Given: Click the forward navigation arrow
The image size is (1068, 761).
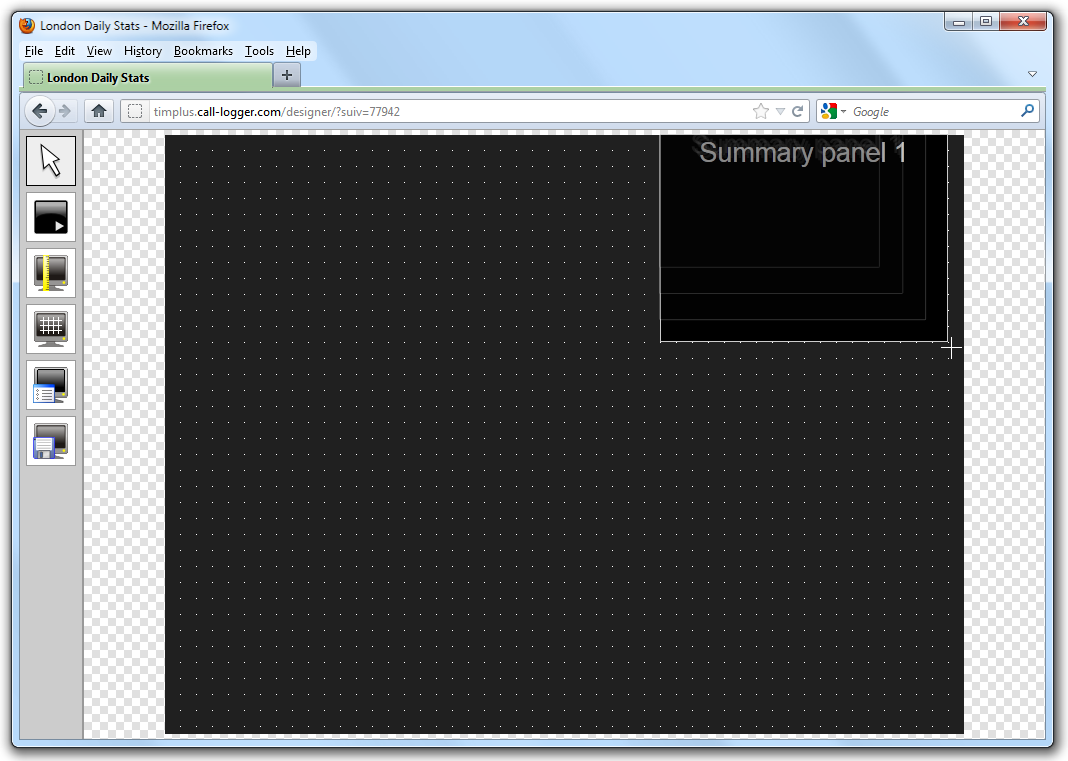Looking at the screenshot, I should (x=64, y=111).
